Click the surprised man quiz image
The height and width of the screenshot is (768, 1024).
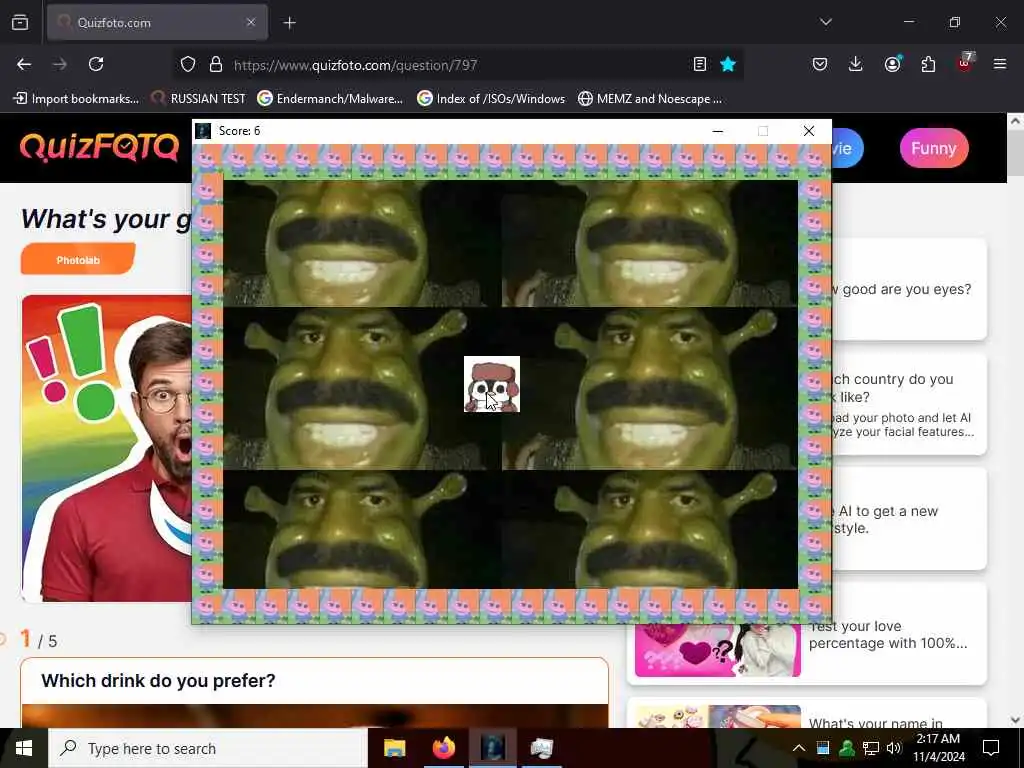(107, 448)
